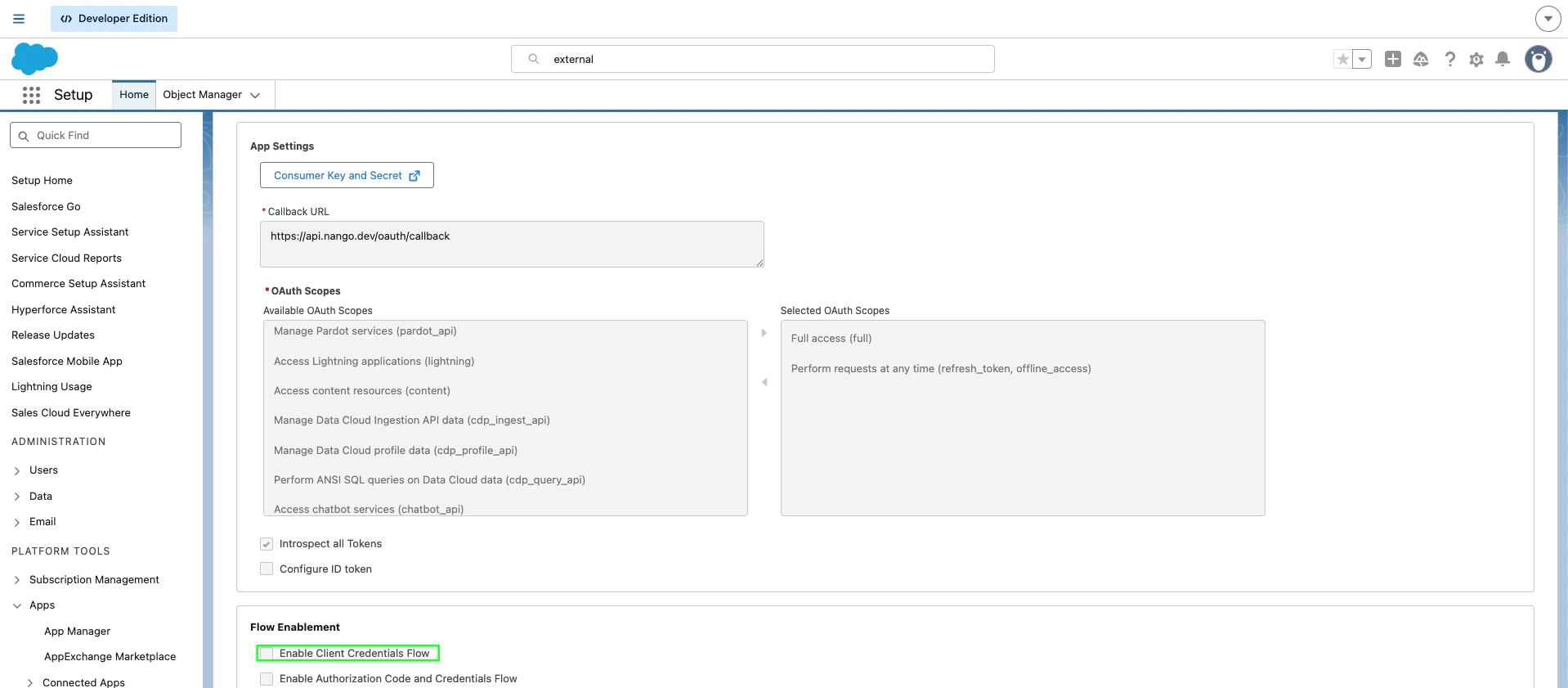This screenshot has width=1568, height=688.
Task: Select the refresh_token offline_access scope
Action: (x=941, y=369)
